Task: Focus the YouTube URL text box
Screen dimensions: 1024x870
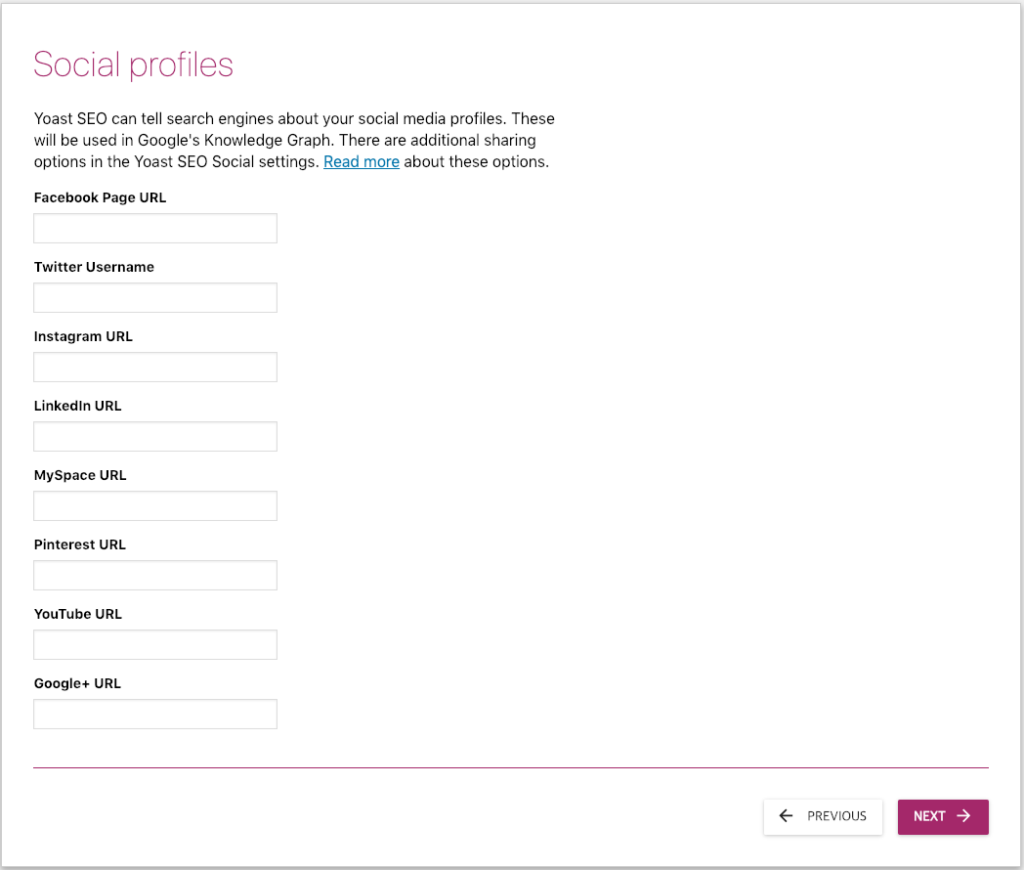Action: tap(155, 645)
